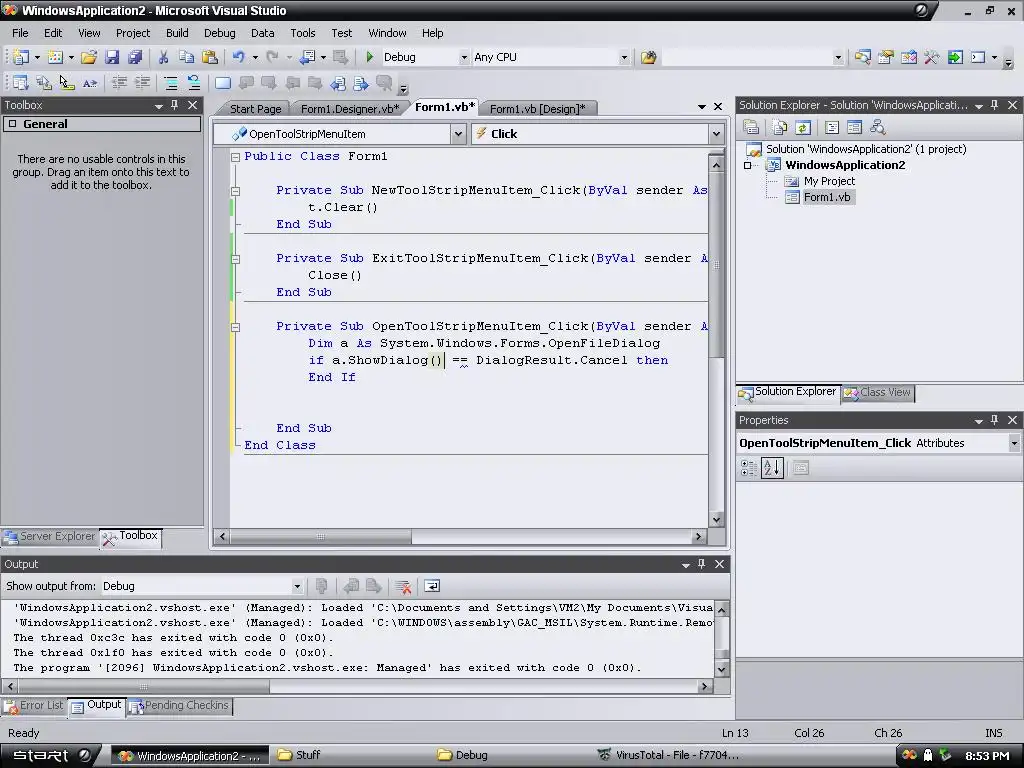Image resolution: width=1024 pixels, height=768 pixels.
Task: Open the OpenToolStripMenuItem class name dropdown
Action: (x=458, y=134)
